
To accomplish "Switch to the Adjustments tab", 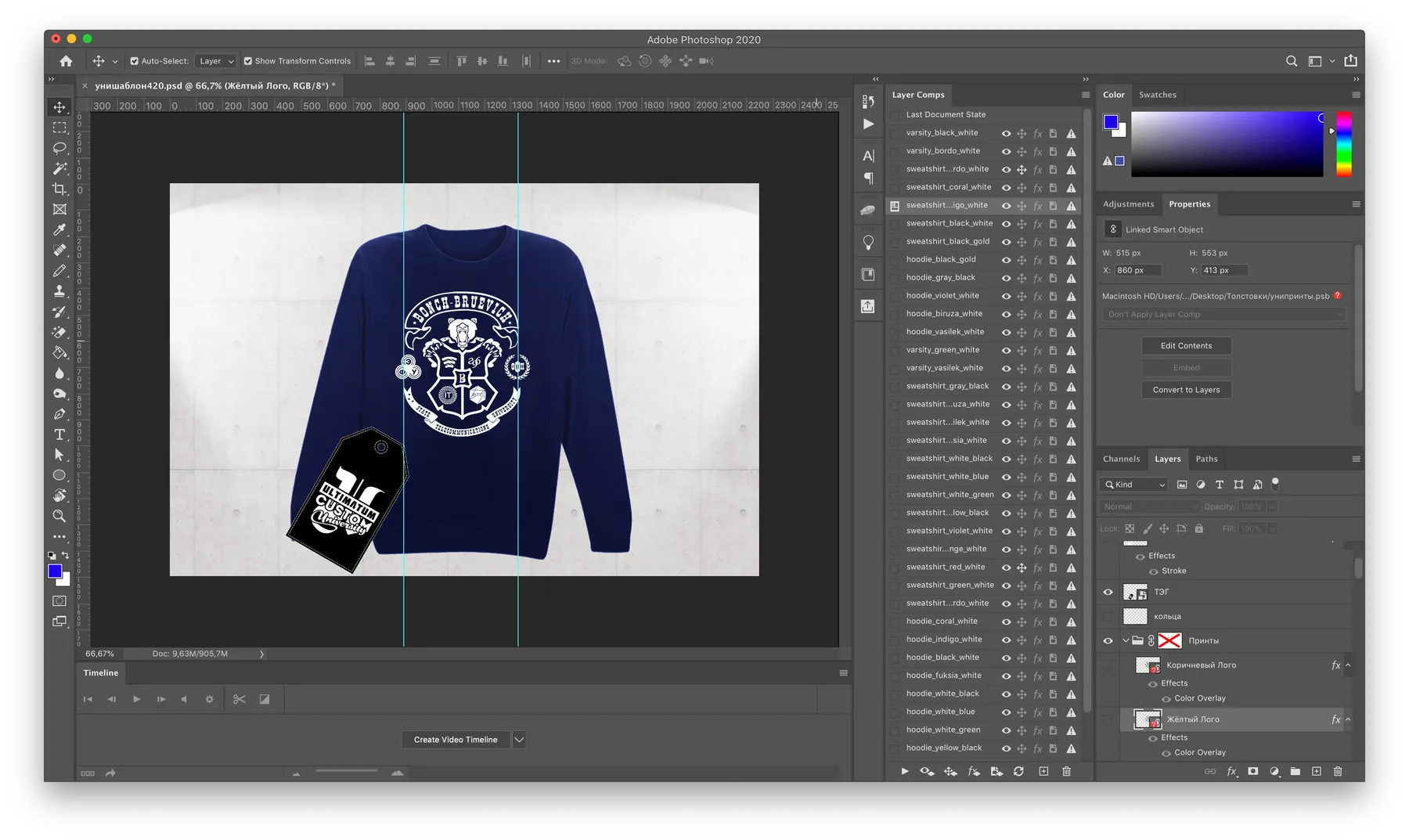I will 1128,204.
